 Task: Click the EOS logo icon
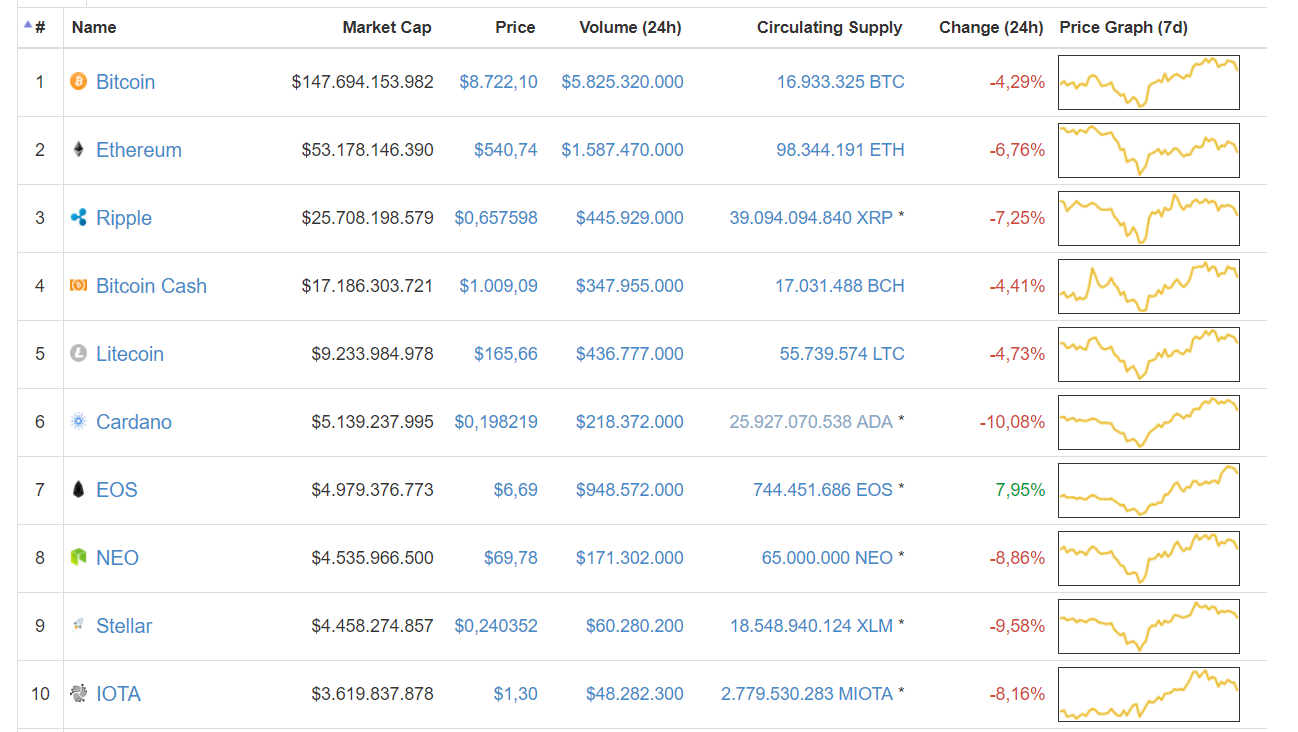click(79, 489)
